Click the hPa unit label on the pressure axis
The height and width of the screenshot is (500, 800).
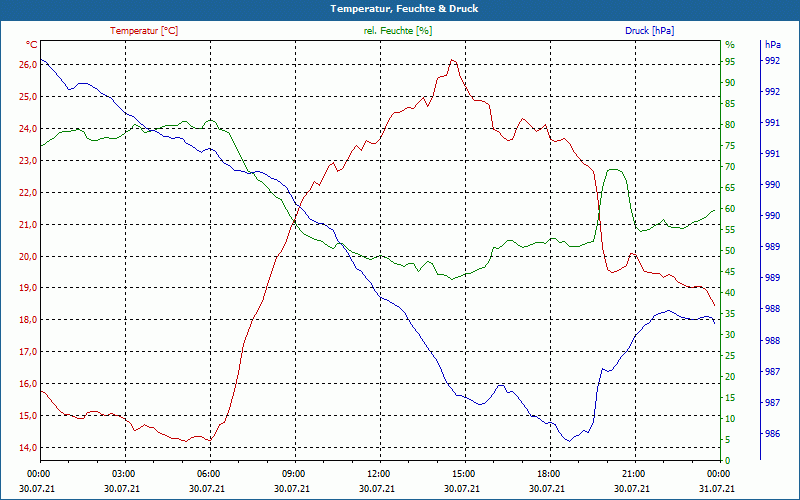pos(772,45)
